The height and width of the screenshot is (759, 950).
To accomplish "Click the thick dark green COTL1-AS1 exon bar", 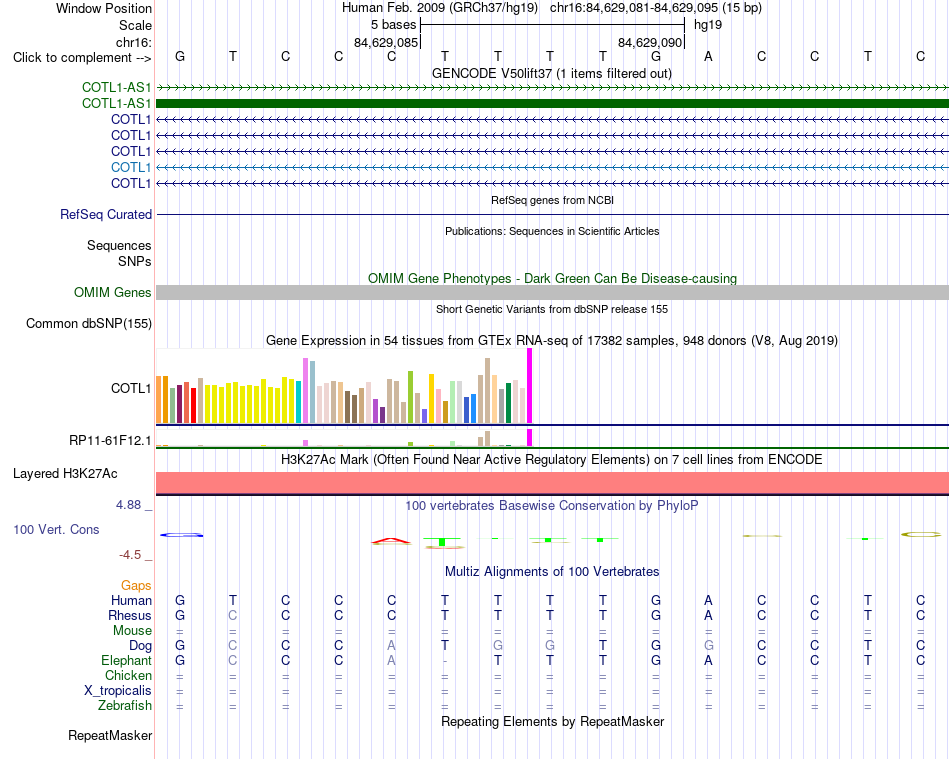I will coord(552,104).
